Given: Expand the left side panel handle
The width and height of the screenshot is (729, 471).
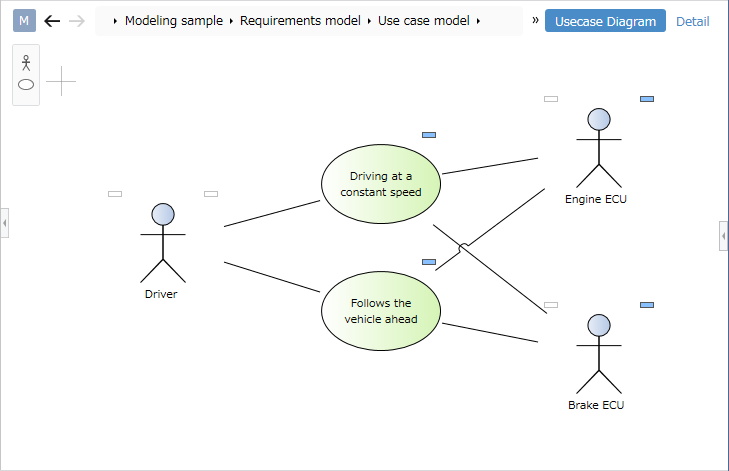Looking at the screenshot, I should click(5, 223).
